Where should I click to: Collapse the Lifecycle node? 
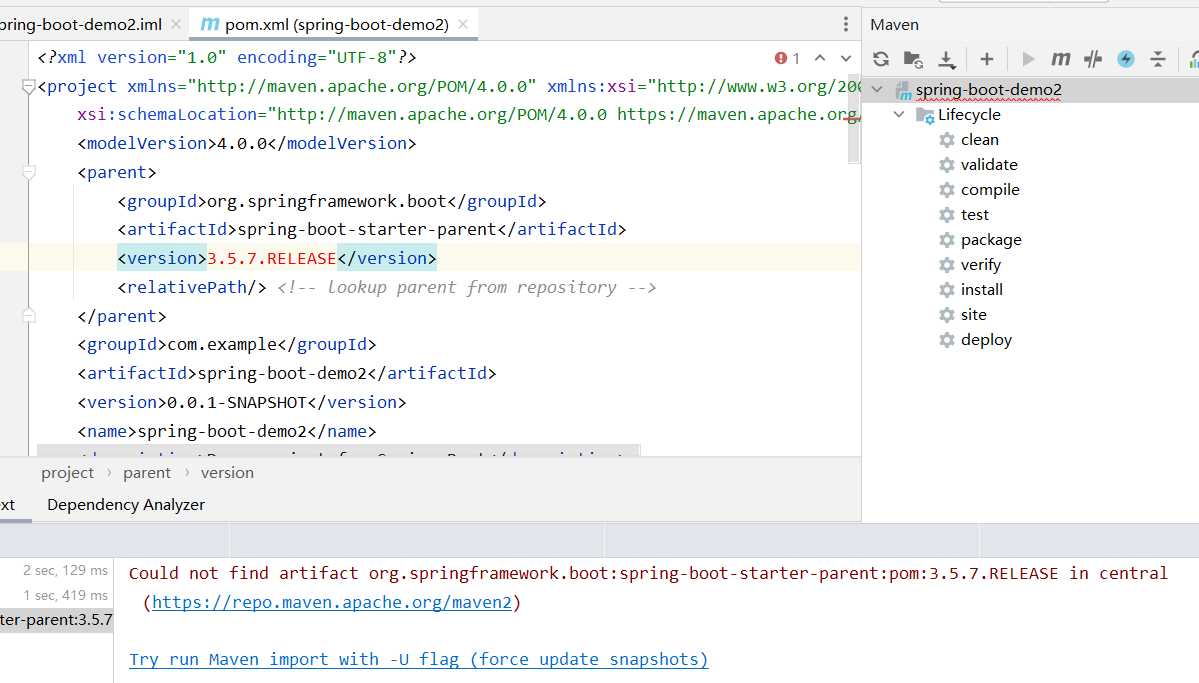click(899, 115)
